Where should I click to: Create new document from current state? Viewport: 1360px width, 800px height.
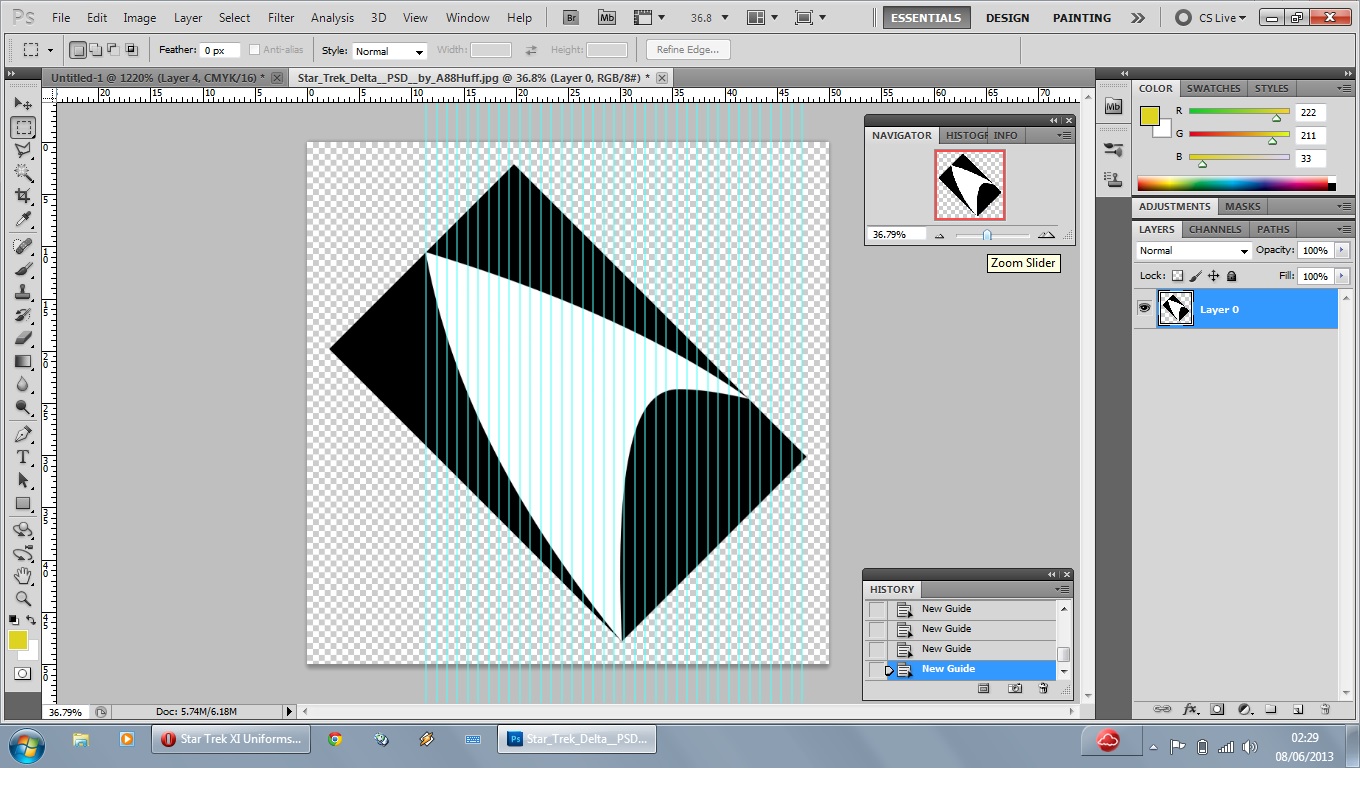[x=984, y=689]
